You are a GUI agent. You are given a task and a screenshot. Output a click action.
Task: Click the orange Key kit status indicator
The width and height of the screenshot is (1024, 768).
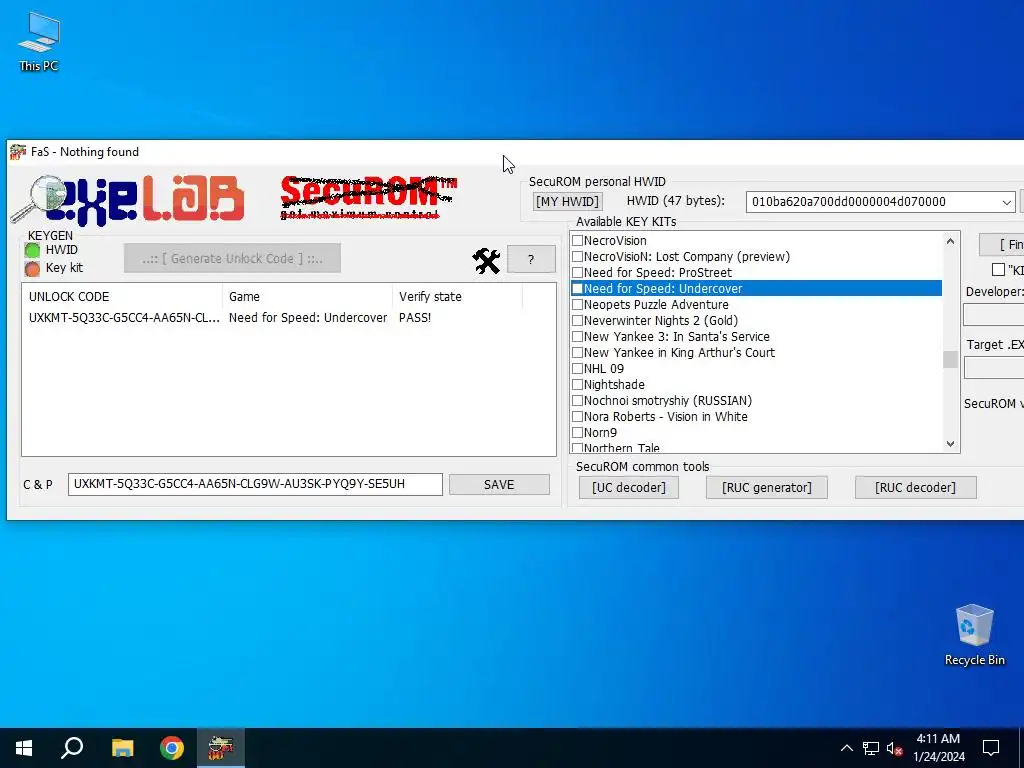click(x=32, y=268)
